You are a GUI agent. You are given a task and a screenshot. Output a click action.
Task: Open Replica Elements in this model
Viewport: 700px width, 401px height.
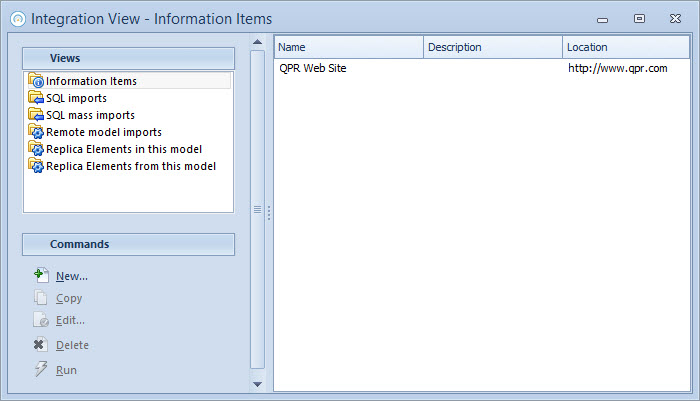[124, 149]
